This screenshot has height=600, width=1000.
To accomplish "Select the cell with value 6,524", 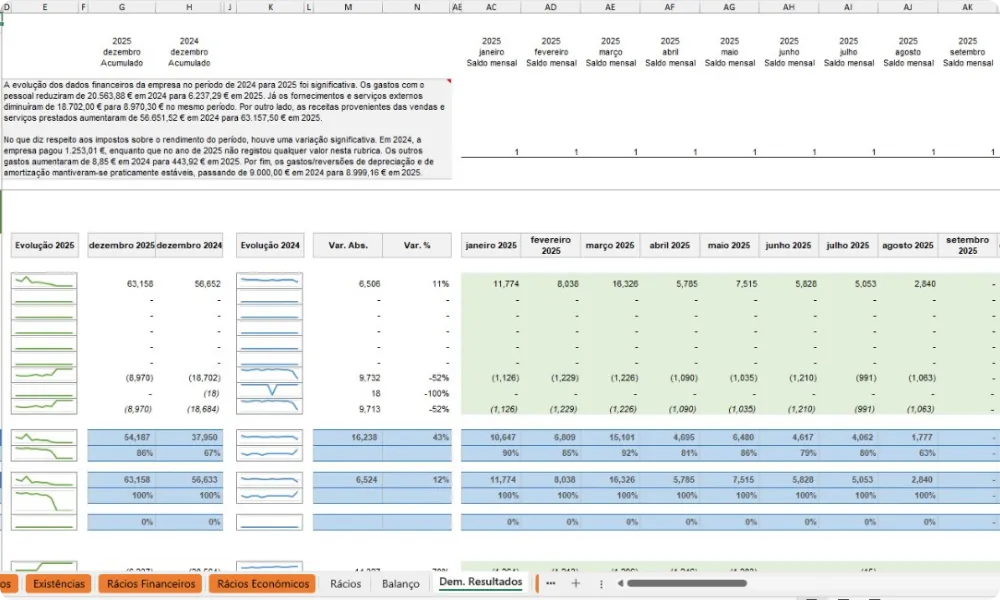I will tap(348, 479).
